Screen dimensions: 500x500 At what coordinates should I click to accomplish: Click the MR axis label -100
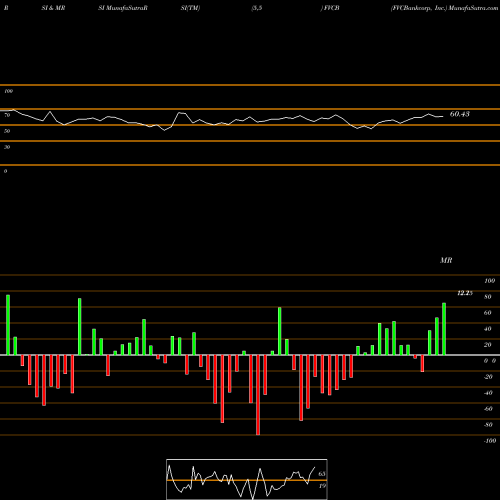490,441
